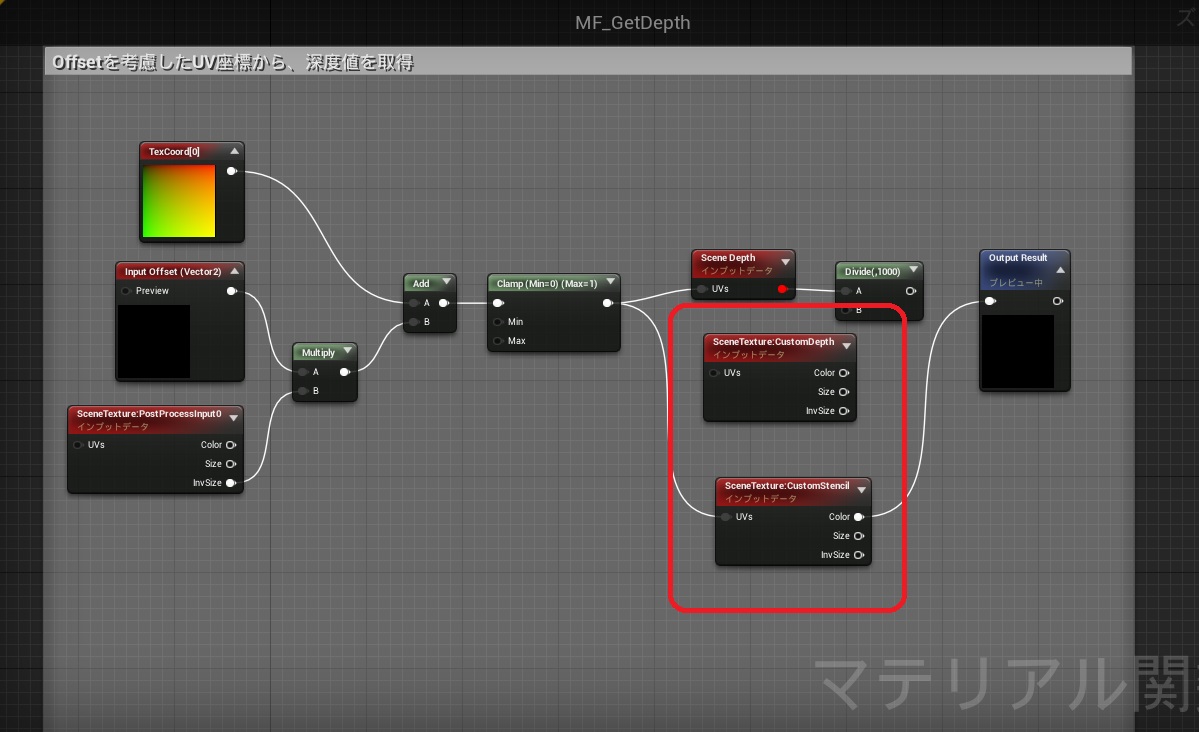Click the A input pin on the Add node
Image resolution: width=1199 pixels, height=732 pixels.
(412, 303)
